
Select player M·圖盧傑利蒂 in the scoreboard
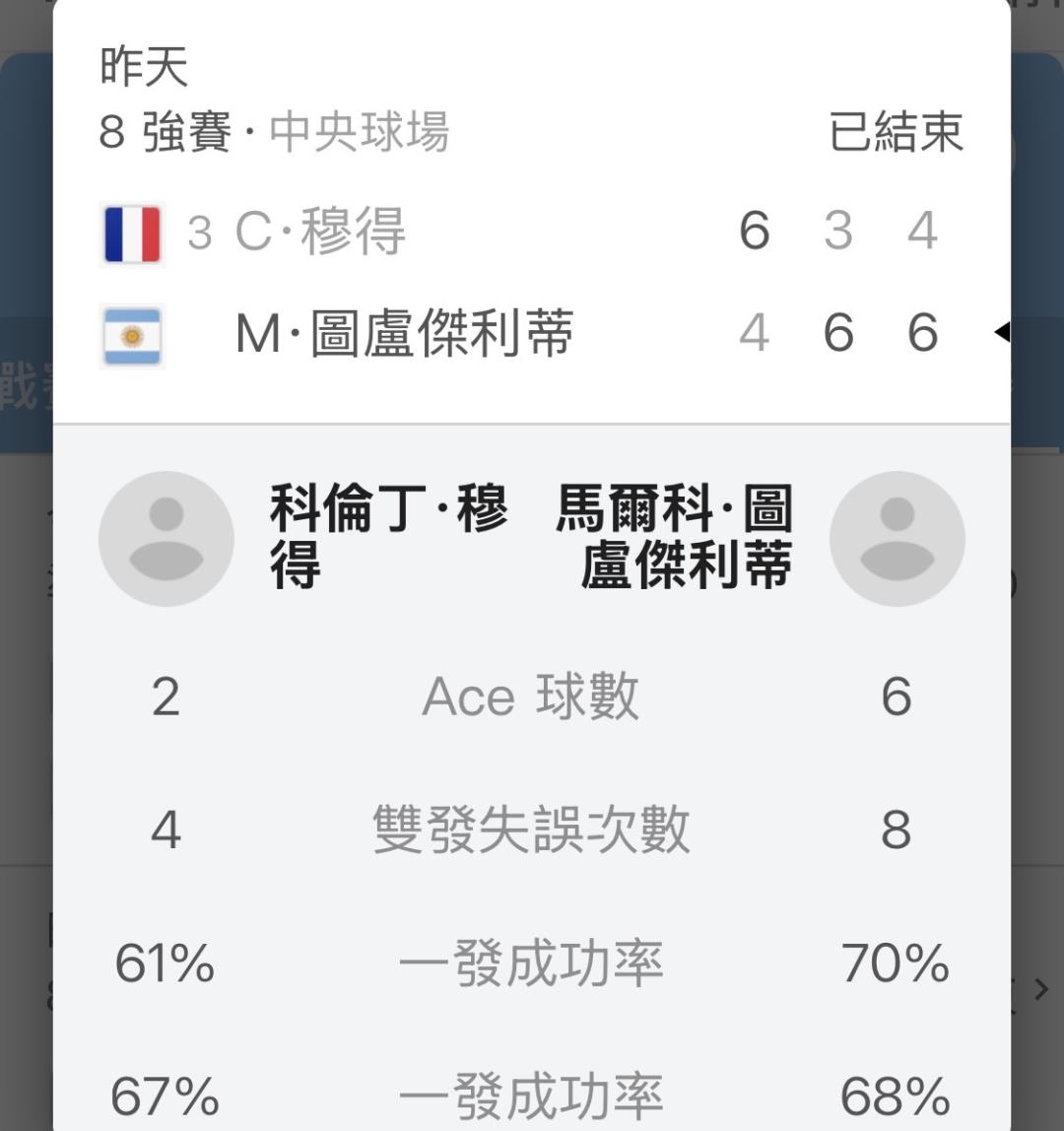tap(404, 334)
